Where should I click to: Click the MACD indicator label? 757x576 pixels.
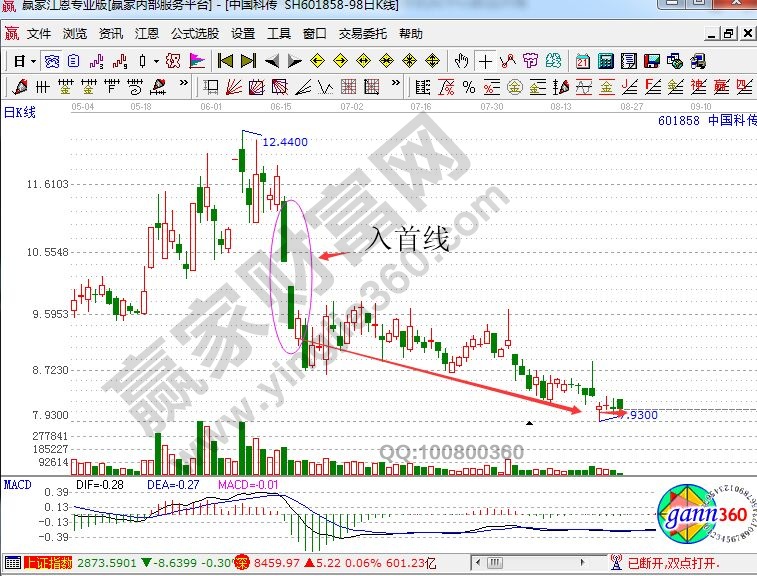pyautogui.click(x=15, y=484)
